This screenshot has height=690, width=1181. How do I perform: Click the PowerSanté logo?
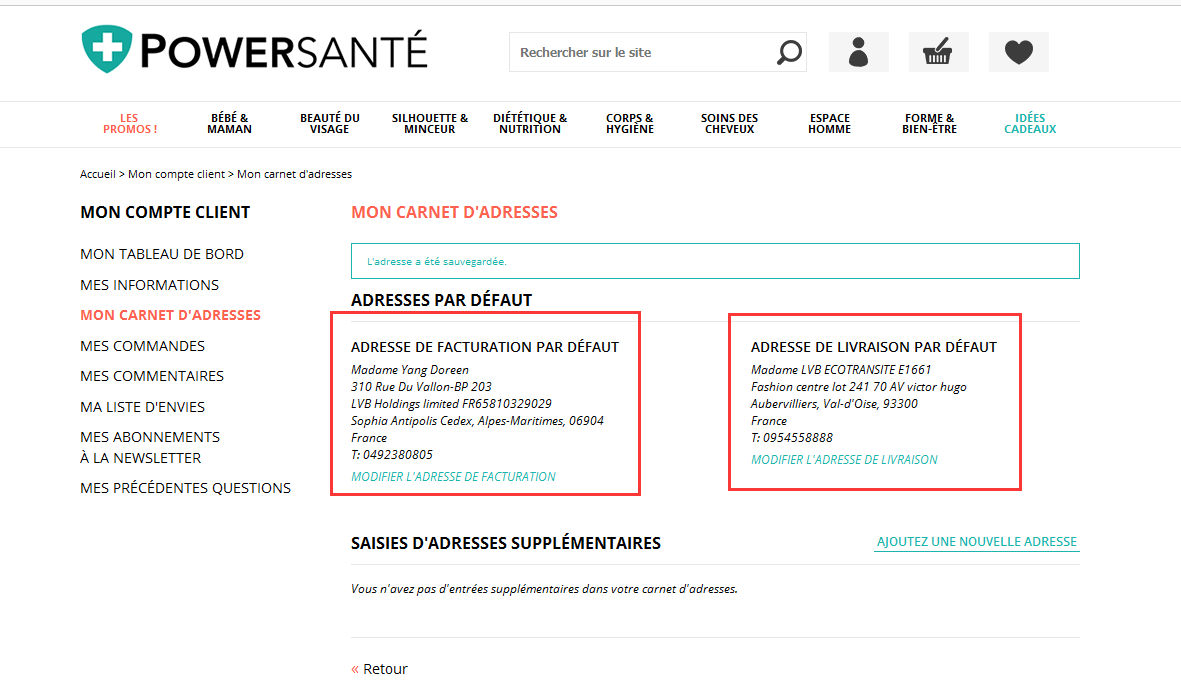(x=255, y=50)
